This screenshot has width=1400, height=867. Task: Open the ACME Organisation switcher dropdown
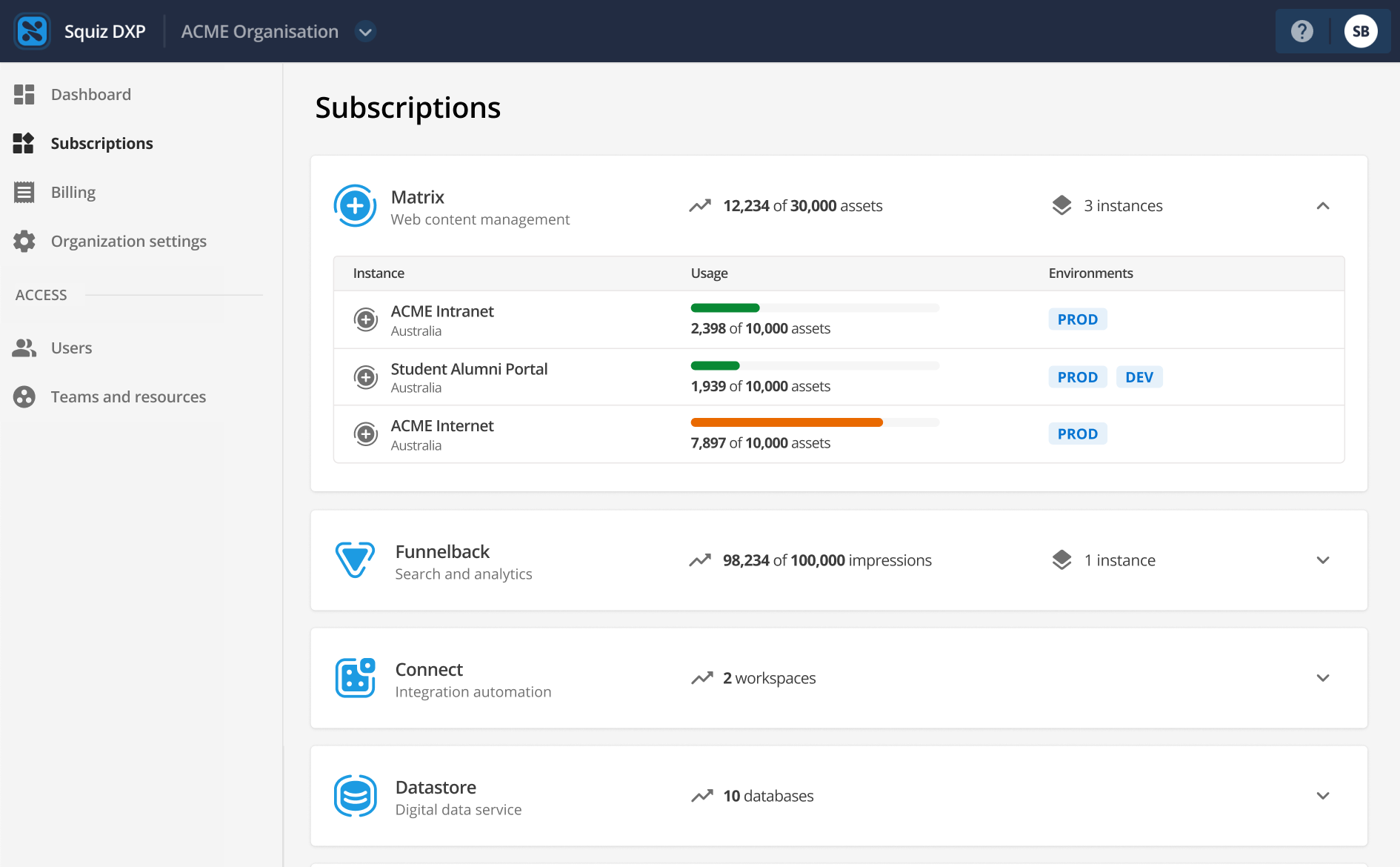pyautogui.click(x=365, y=32)
